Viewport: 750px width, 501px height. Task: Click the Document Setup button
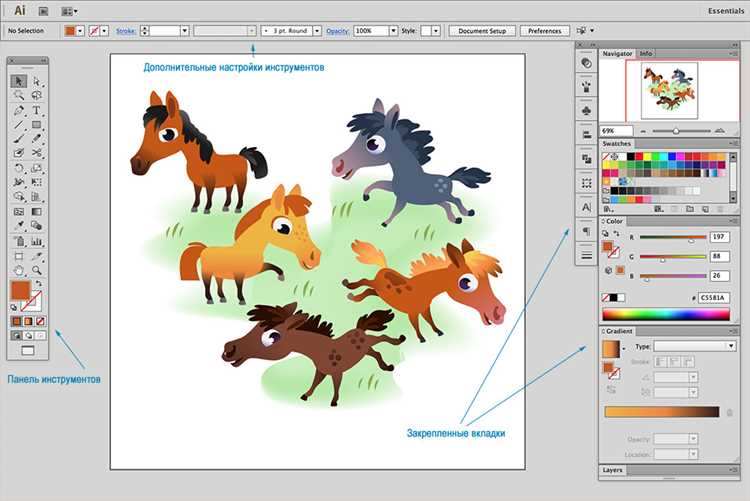(482, 31)
